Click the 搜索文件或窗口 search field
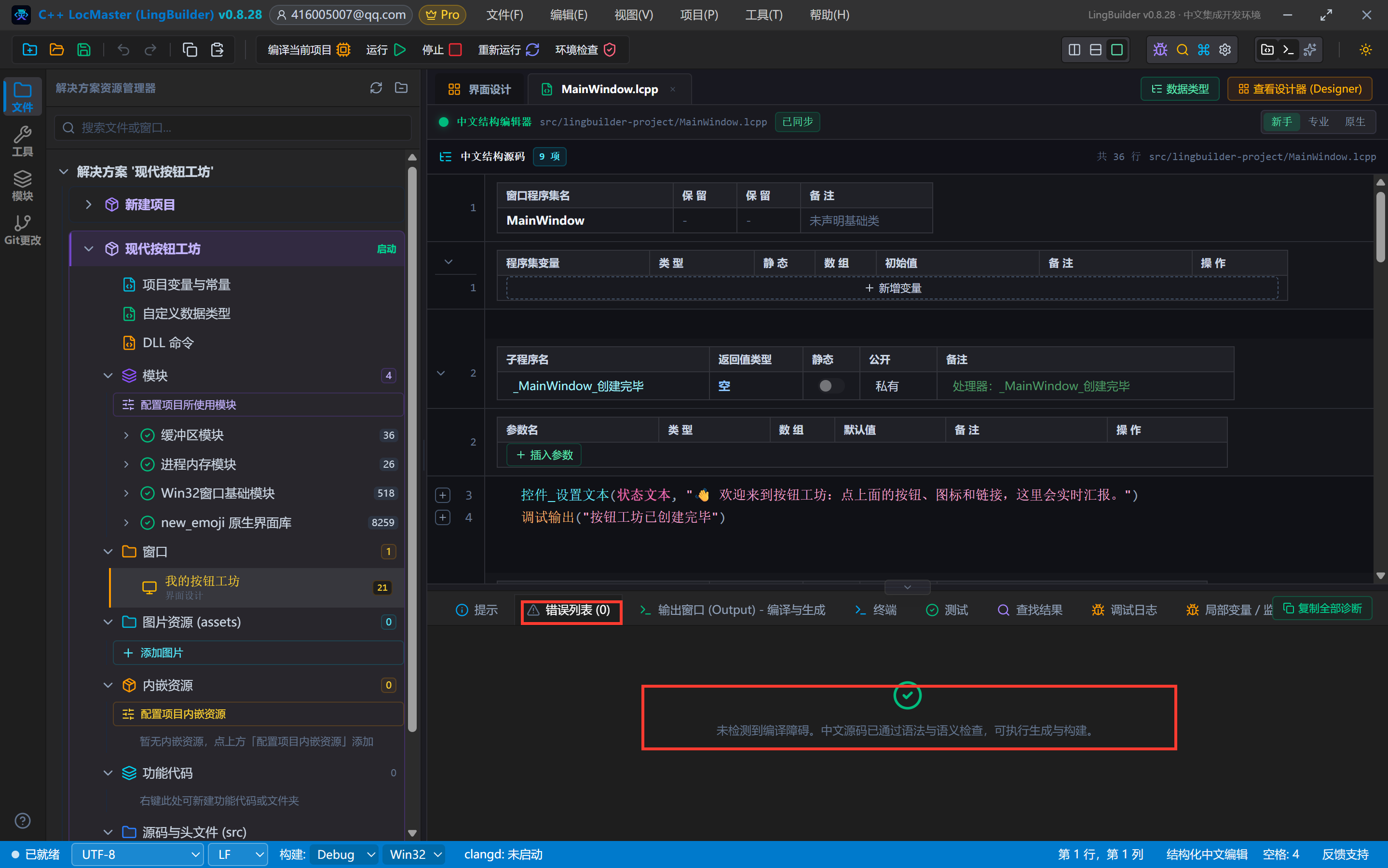 click(233, 127)
